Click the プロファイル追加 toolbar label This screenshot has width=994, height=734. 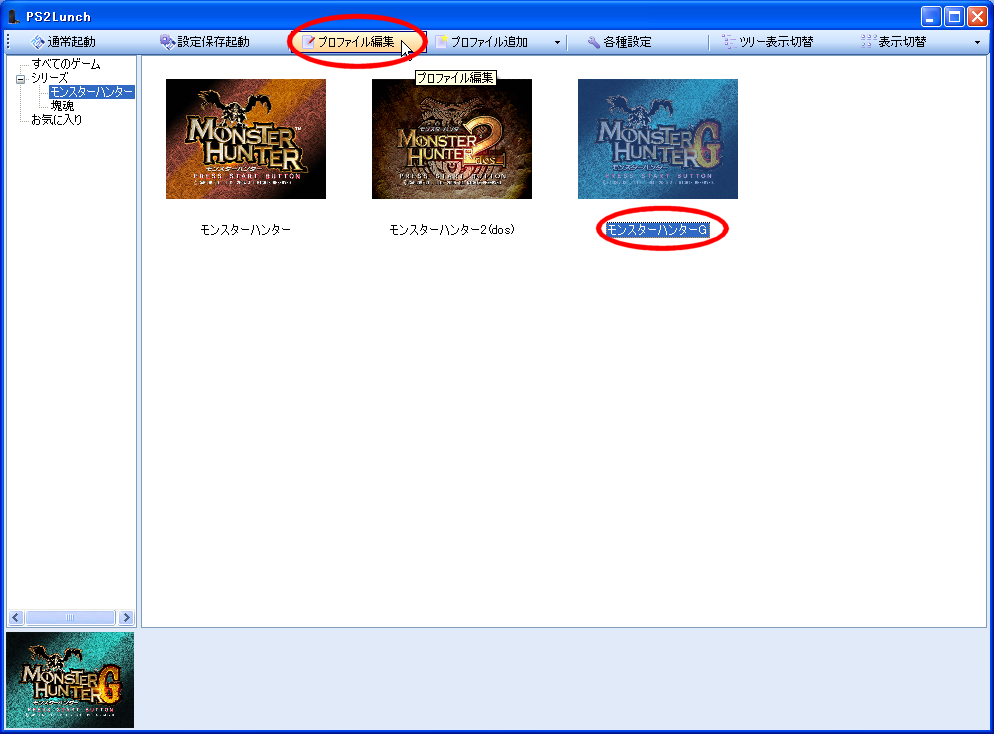489,42
